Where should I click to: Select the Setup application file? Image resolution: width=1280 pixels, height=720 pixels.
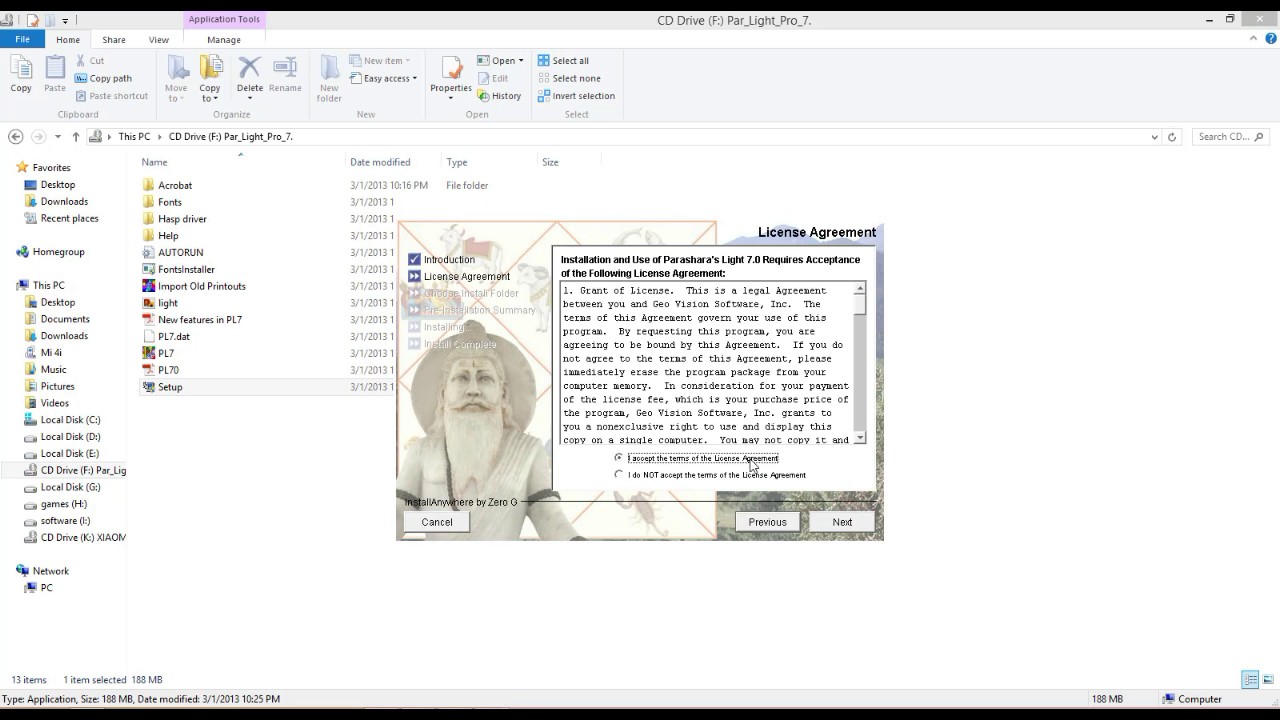click(x=170, y=387)
